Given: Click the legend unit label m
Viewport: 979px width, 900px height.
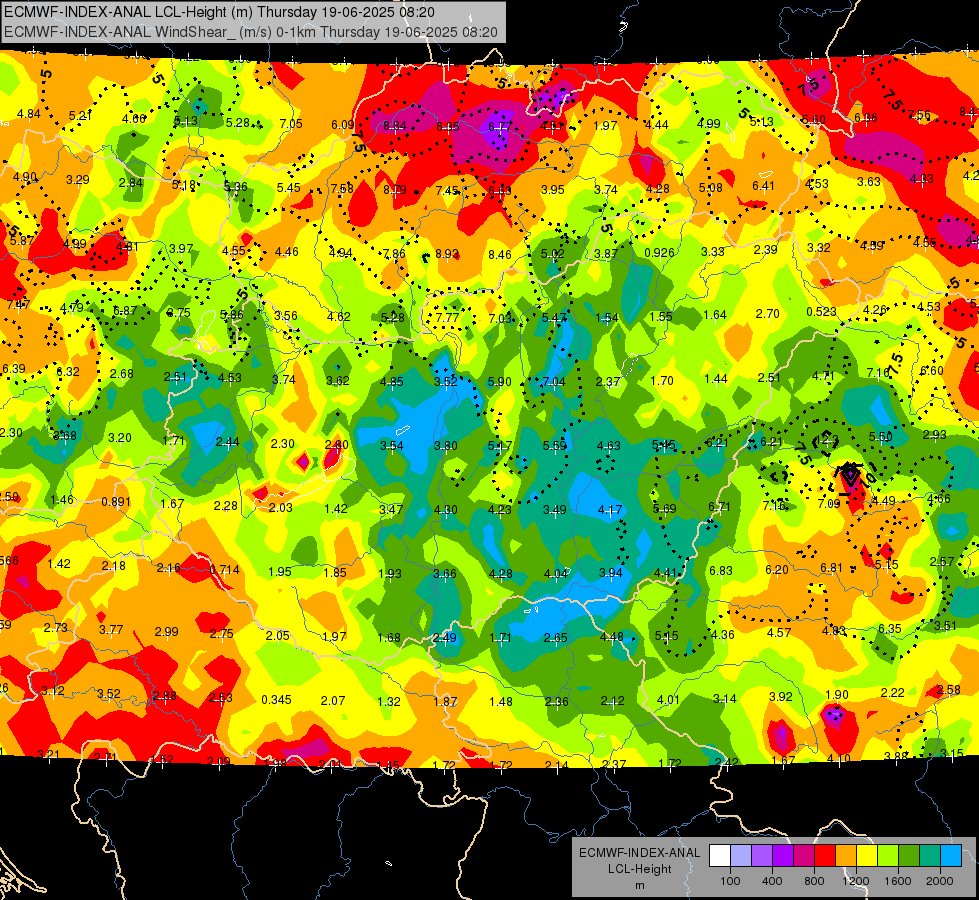Looking at the screenshot, I should pyautogui.click(x=639, y=886).
